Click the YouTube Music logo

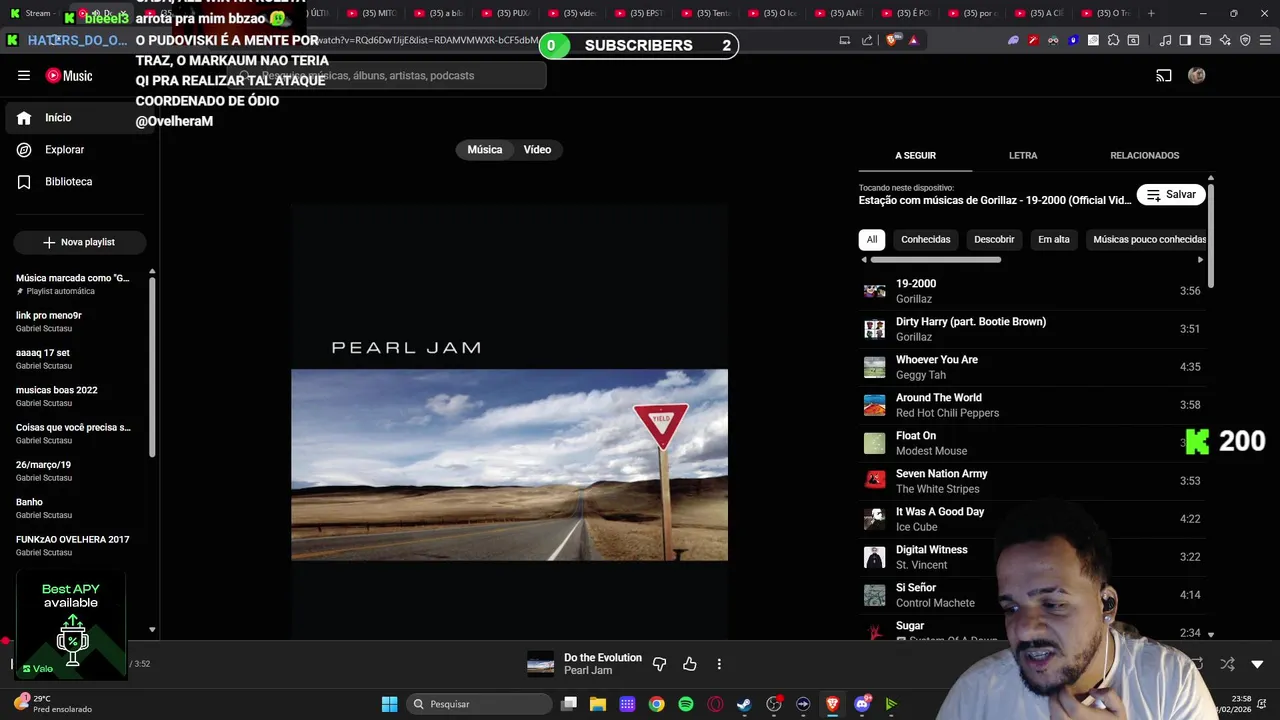tap(69, 76)
